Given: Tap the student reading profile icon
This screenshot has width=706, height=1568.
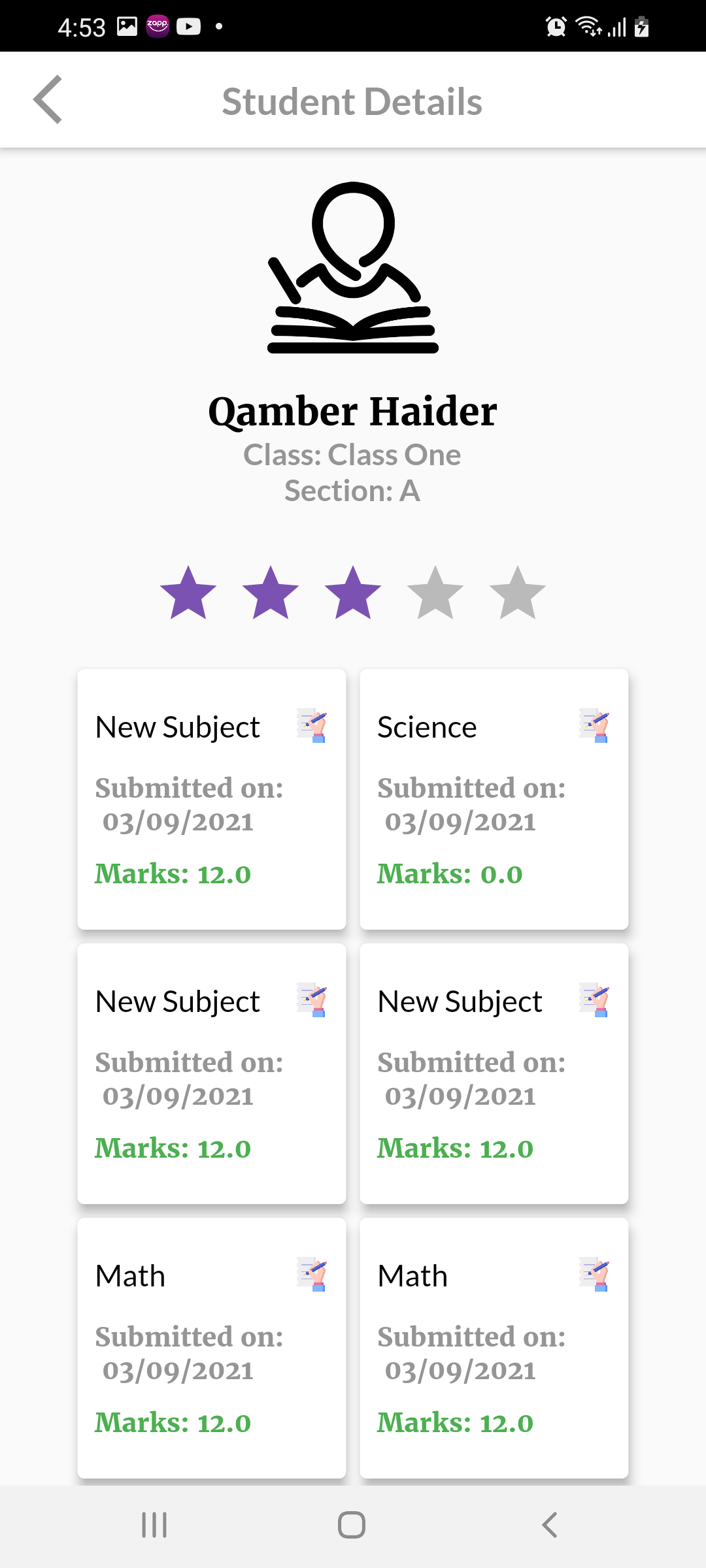Looking at the screenshot, I should [x=353, y=268].
